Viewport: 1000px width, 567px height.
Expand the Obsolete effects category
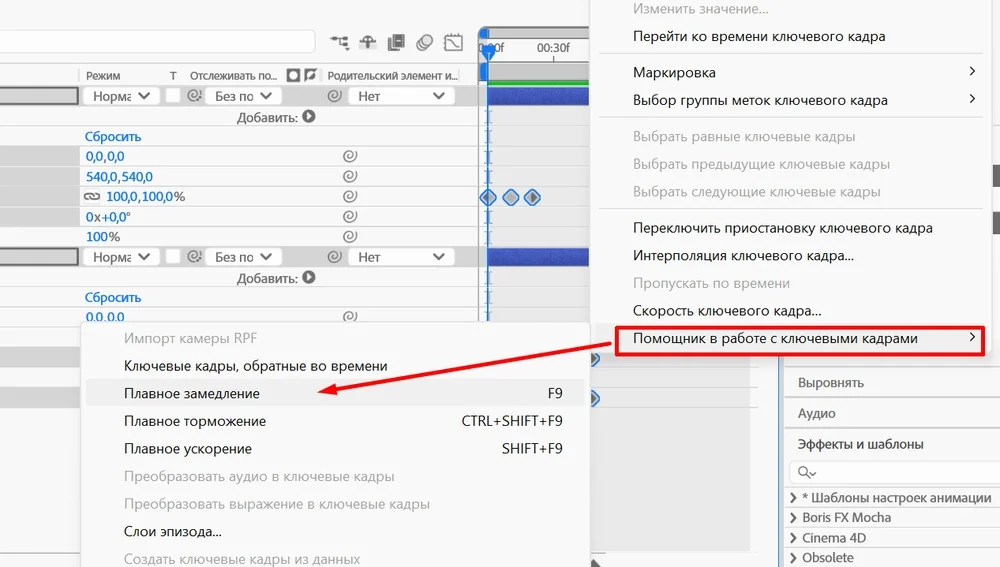(x=793, y=557)
